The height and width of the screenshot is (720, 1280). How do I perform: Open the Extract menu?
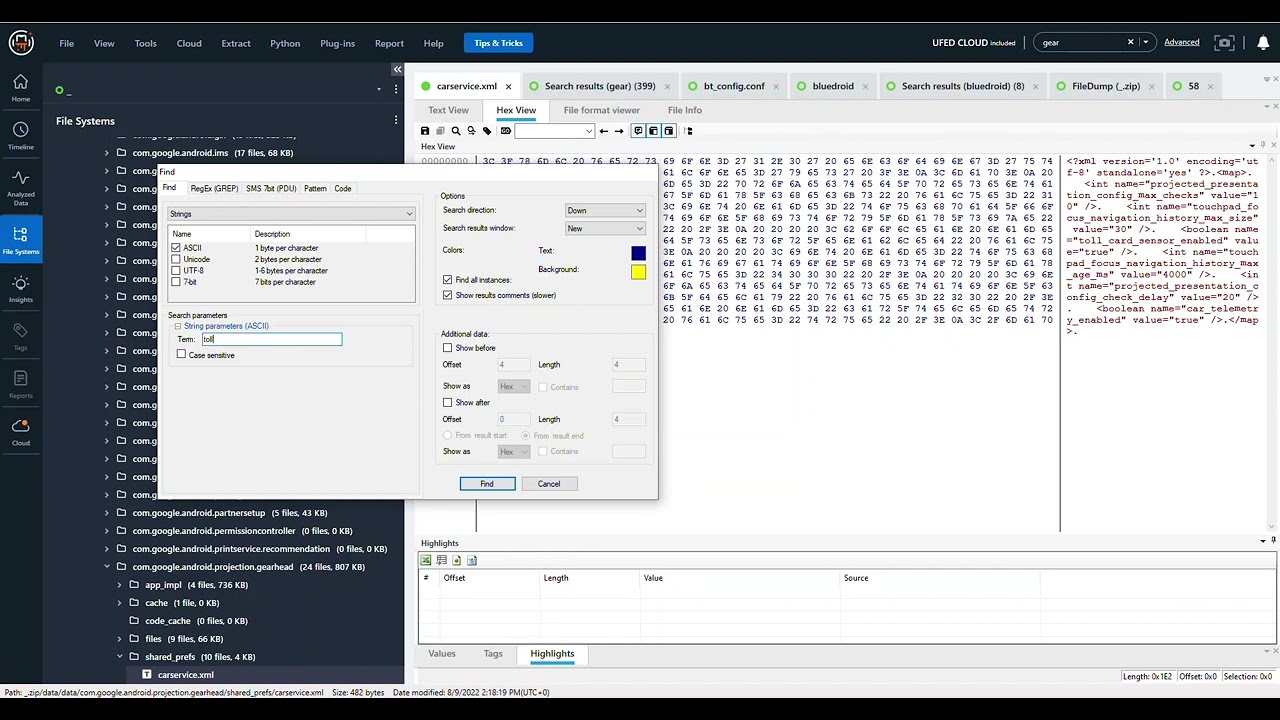[x=236, y=43]
